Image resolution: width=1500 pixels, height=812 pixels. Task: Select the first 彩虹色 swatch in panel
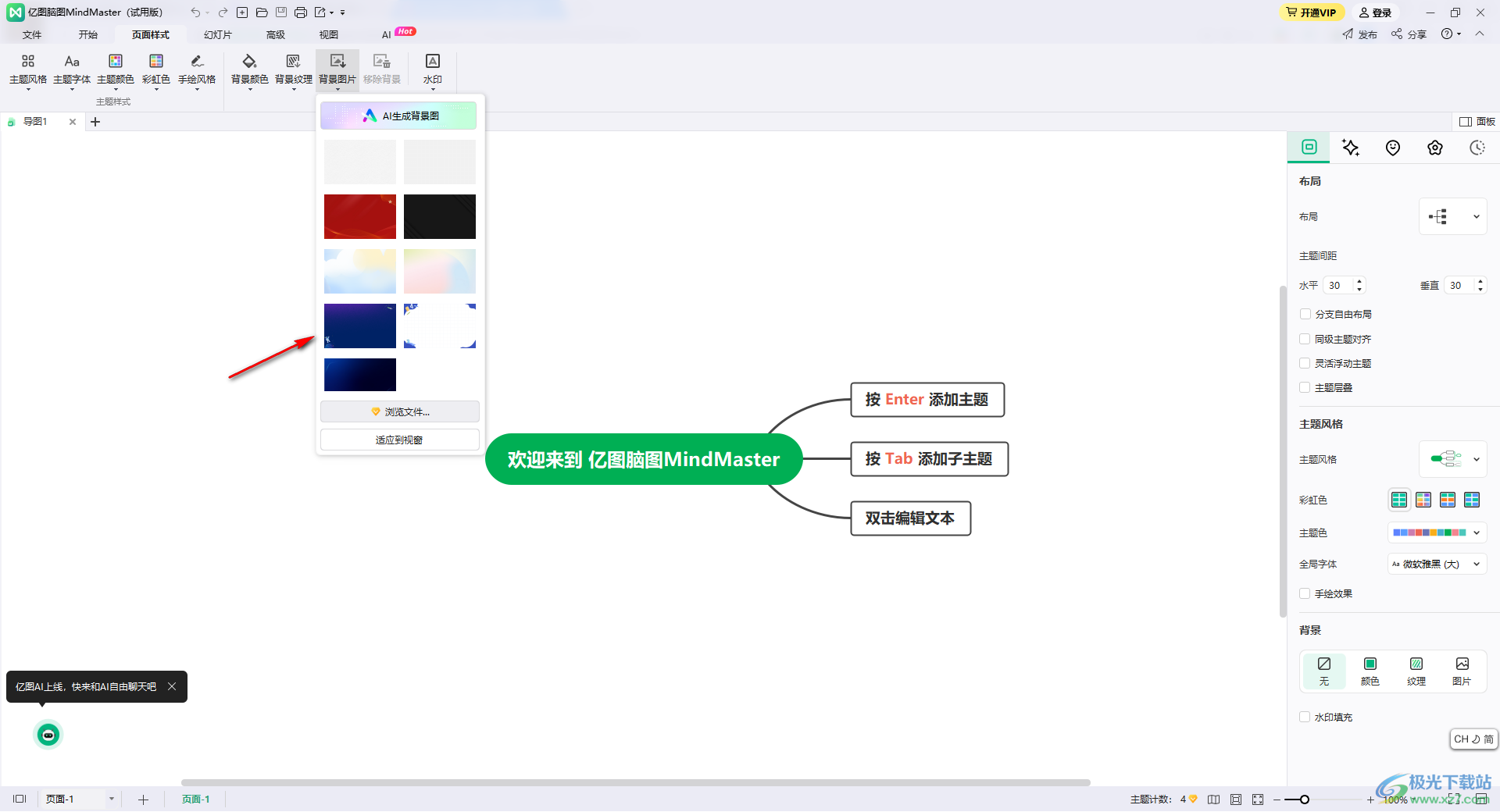click(x=1399, y=500)
